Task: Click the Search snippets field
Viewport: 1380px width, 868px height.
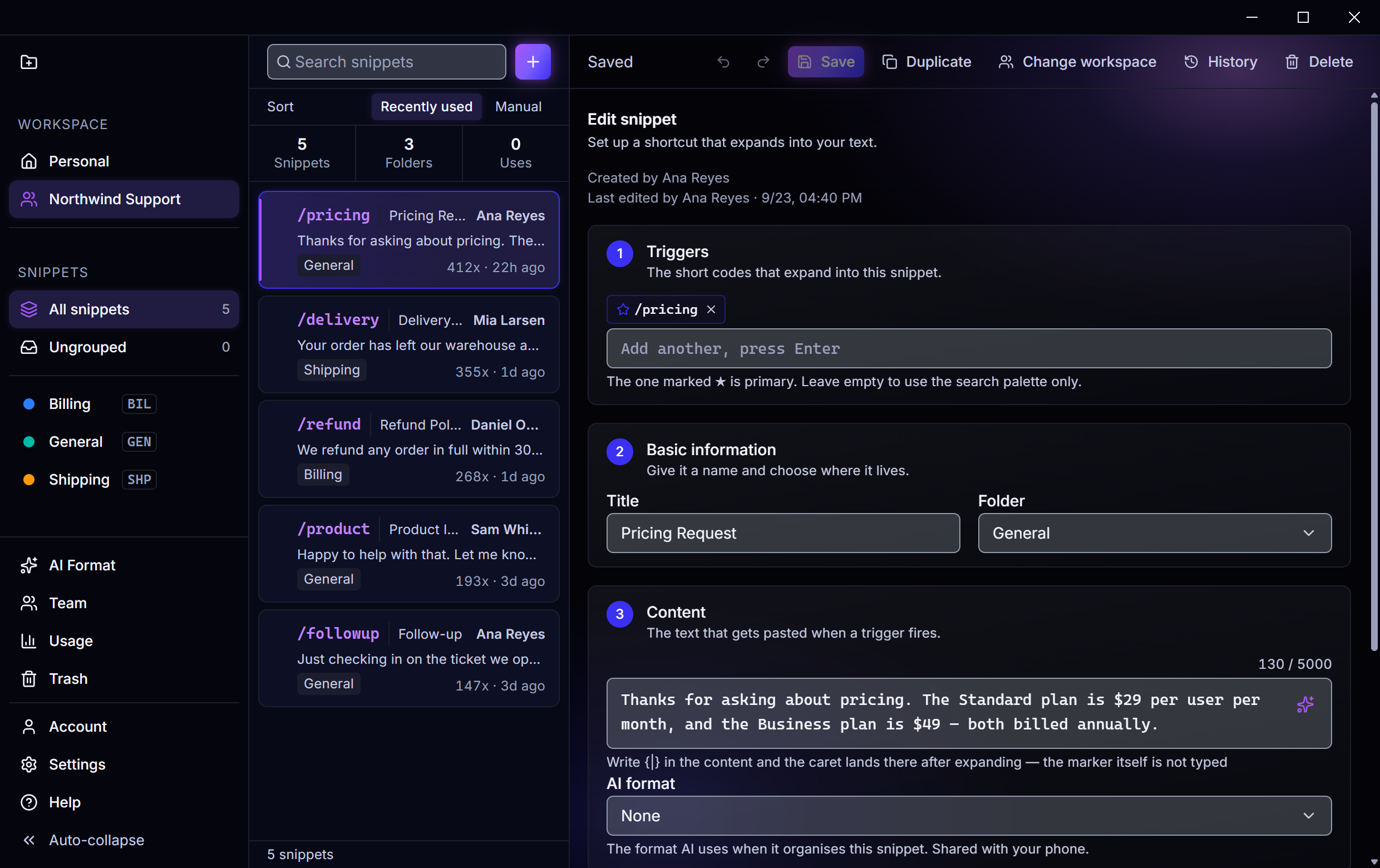Action: click(386, 62)
